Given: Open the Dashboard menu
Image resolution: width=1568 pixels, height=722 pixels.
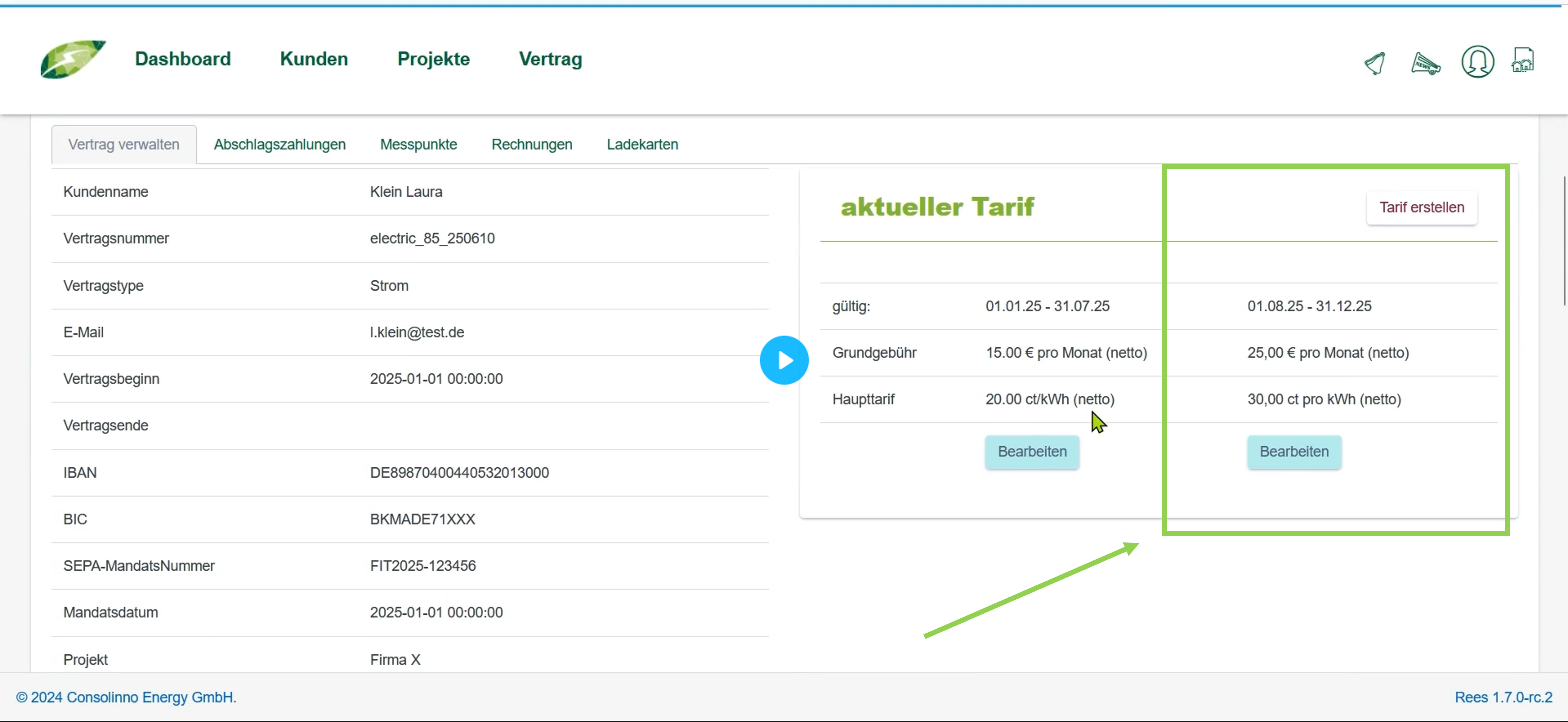Looking at the screenshot, I should point(182,59).
